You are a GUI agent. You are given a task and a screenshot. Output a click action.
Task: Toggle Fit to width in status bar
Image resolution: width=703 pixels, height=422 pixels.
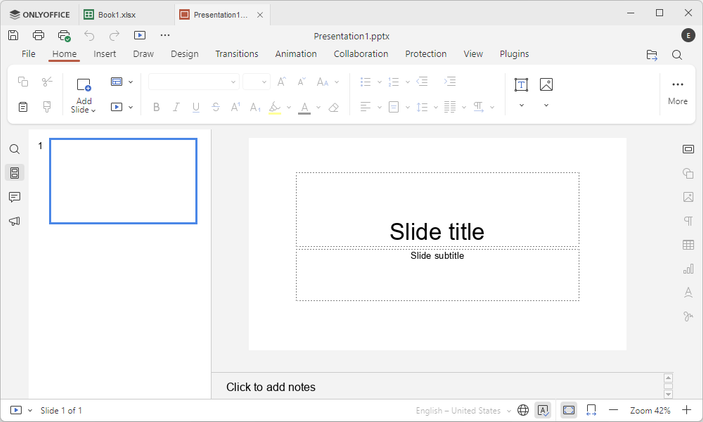(591, 410)
